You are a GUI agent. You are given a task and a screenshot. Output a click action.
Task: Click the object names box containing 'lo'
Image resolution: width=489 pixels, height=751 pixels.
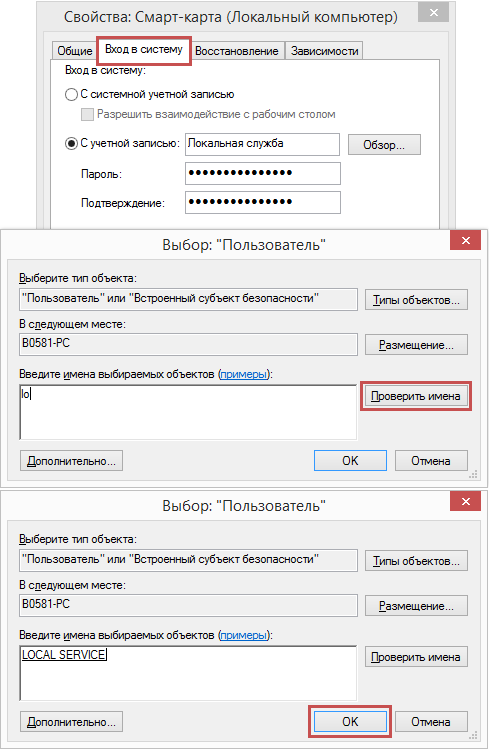pyautogui.click(x=188, y=412)
